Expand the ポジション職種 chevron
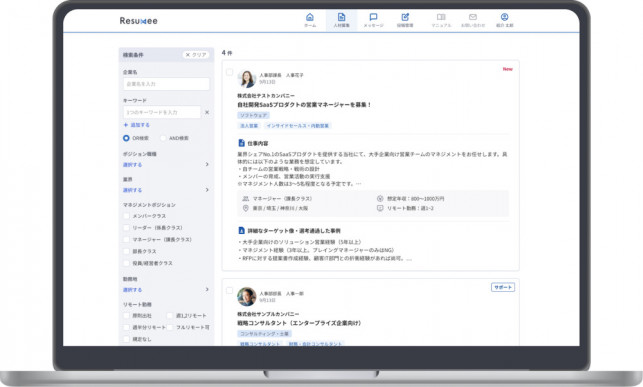 pyautogui.click(x=207, y=164)
